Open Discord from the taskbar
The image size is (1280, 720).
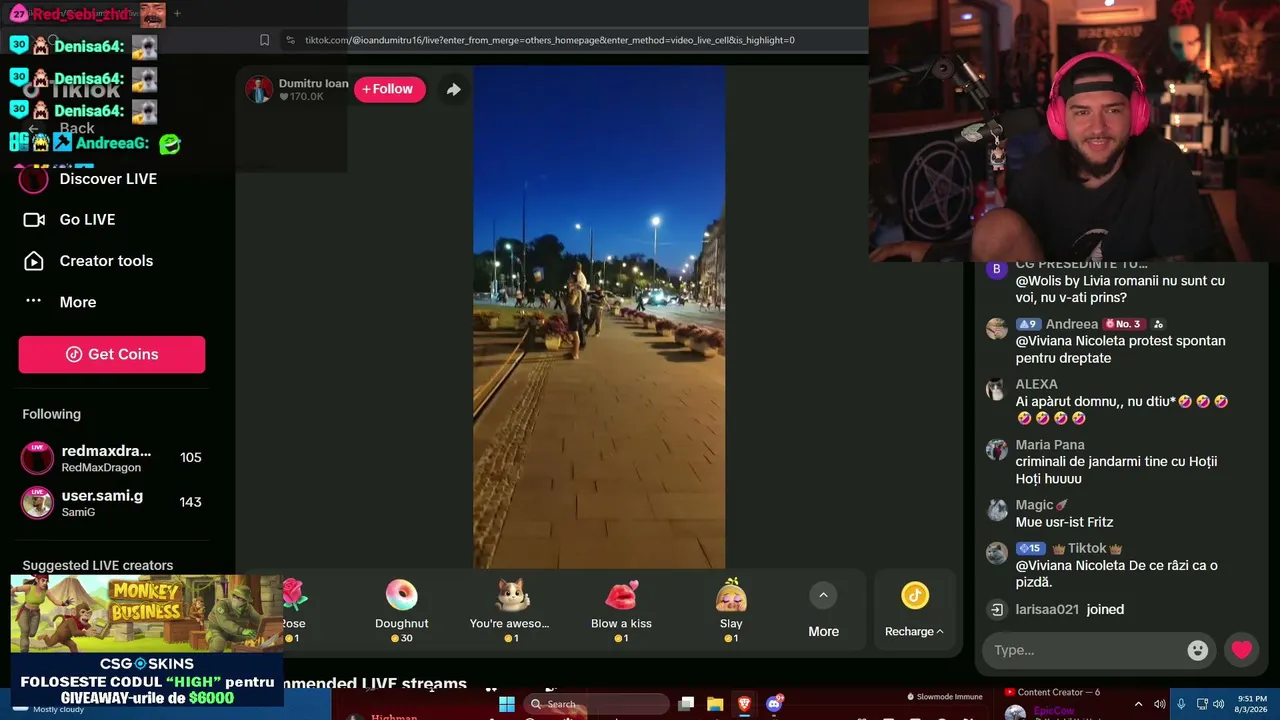[x=773, y=704]
